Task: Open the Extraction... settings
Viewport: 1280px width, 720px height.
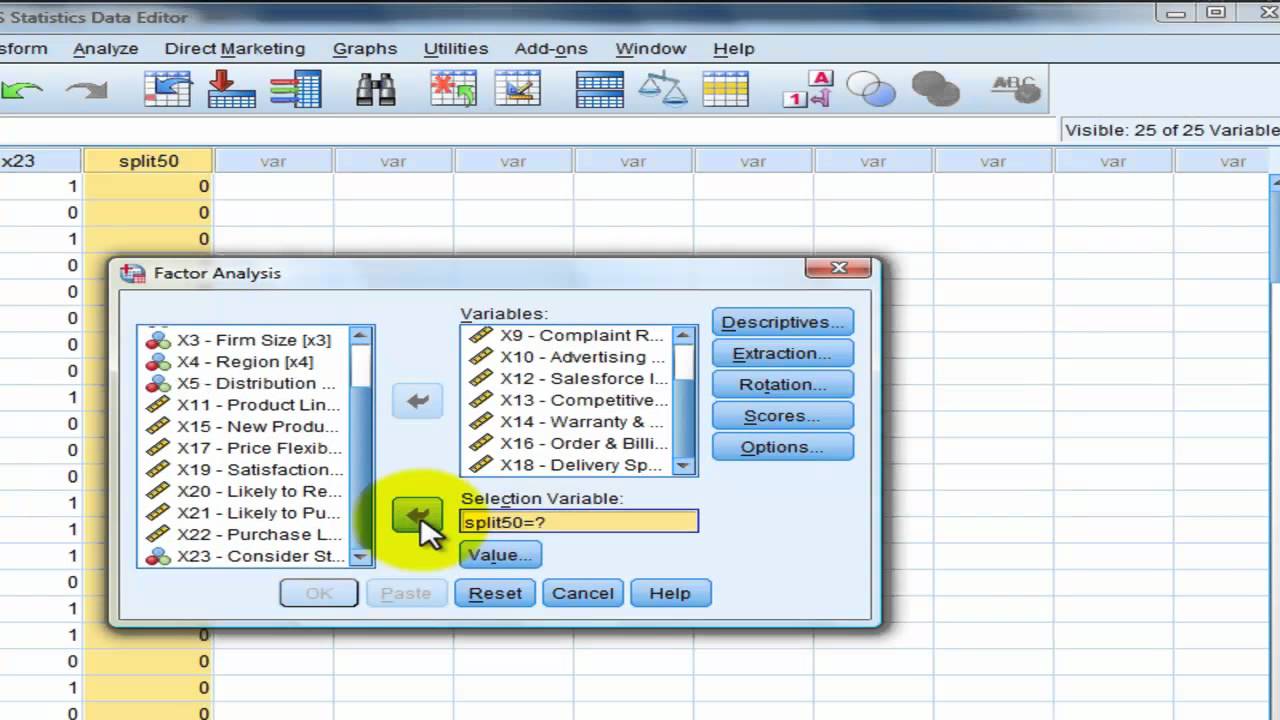Action: tap(783, 353)
